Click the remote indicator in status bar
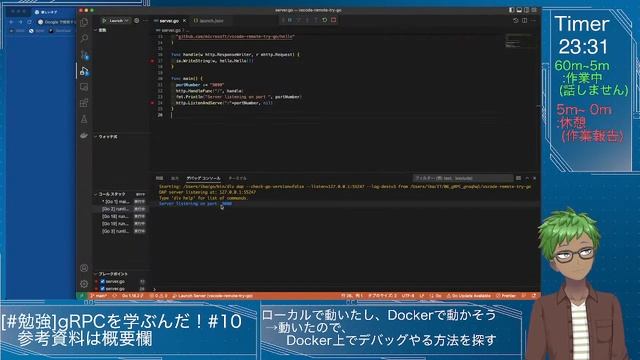The height and width of the screenshot is (360, 640). [82, 296]
